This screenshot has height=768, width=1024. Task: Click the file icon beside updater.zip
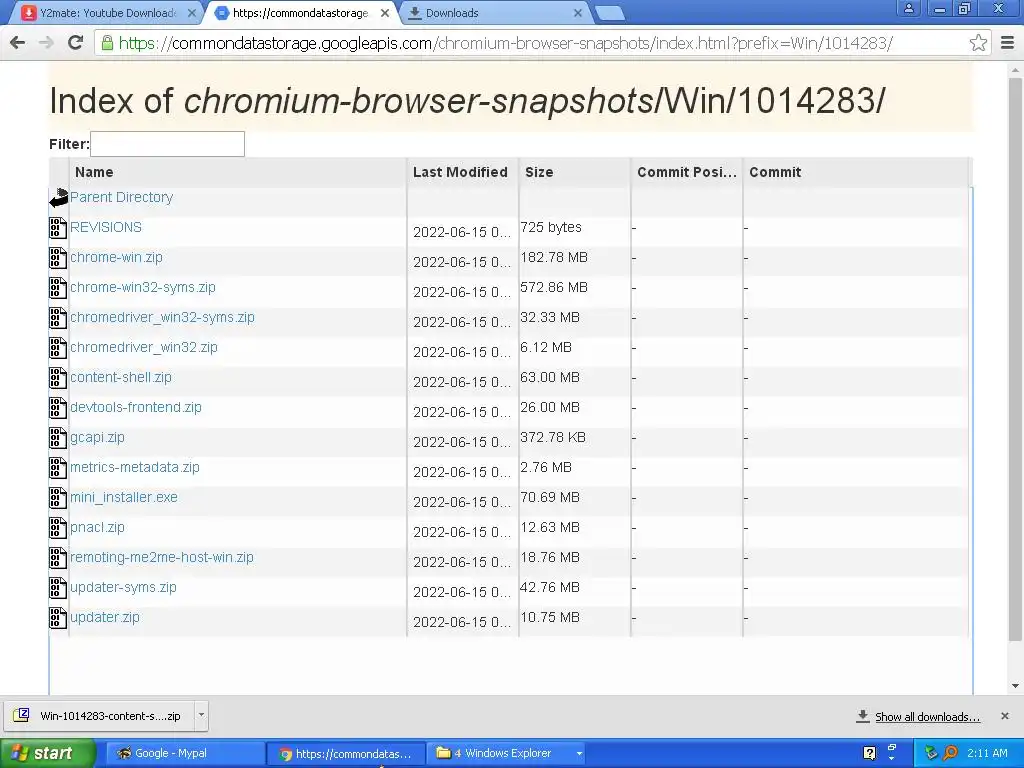(58, 618)
